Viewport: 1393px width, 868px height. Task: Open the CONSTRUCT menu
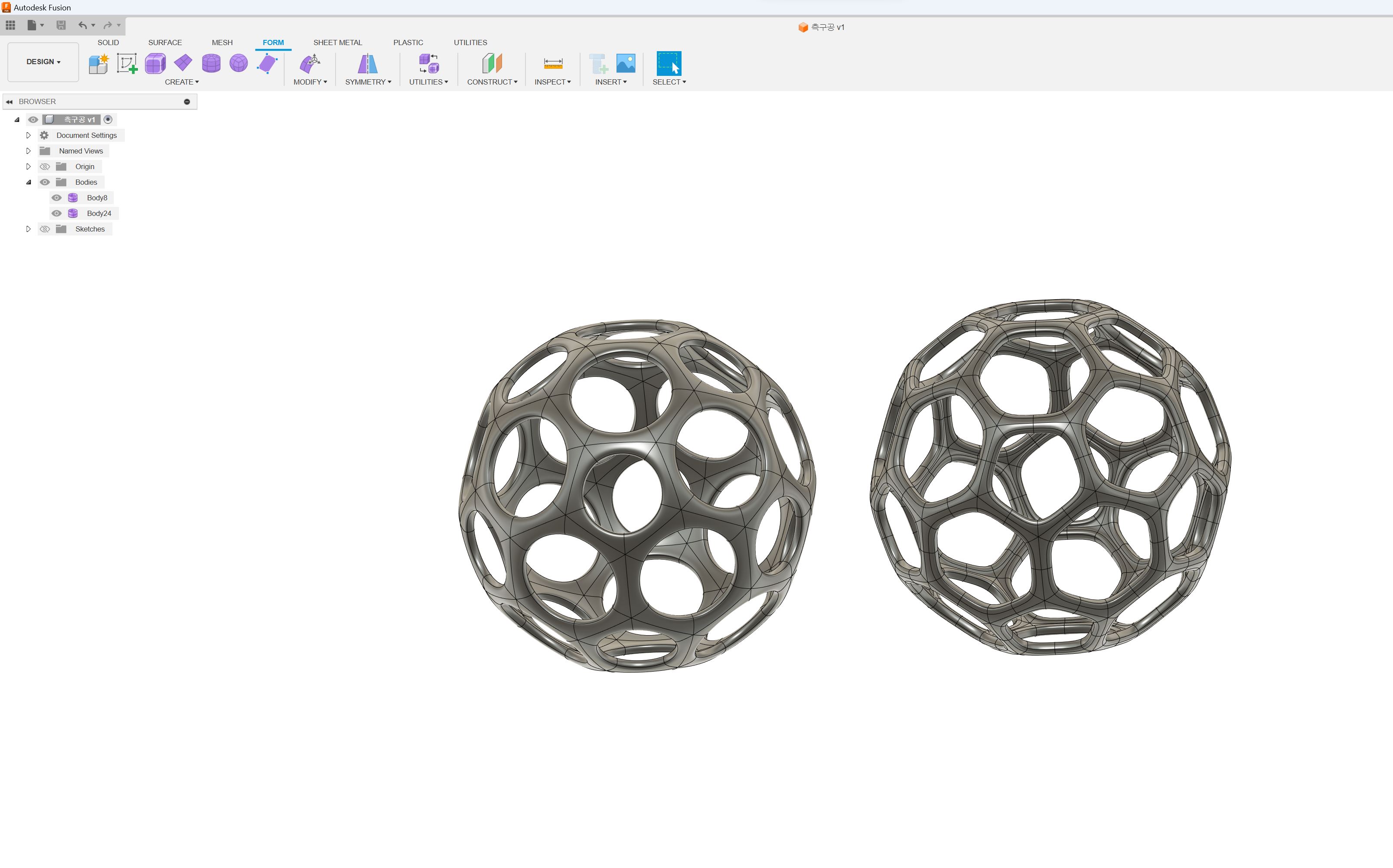[x=492, y=82]
